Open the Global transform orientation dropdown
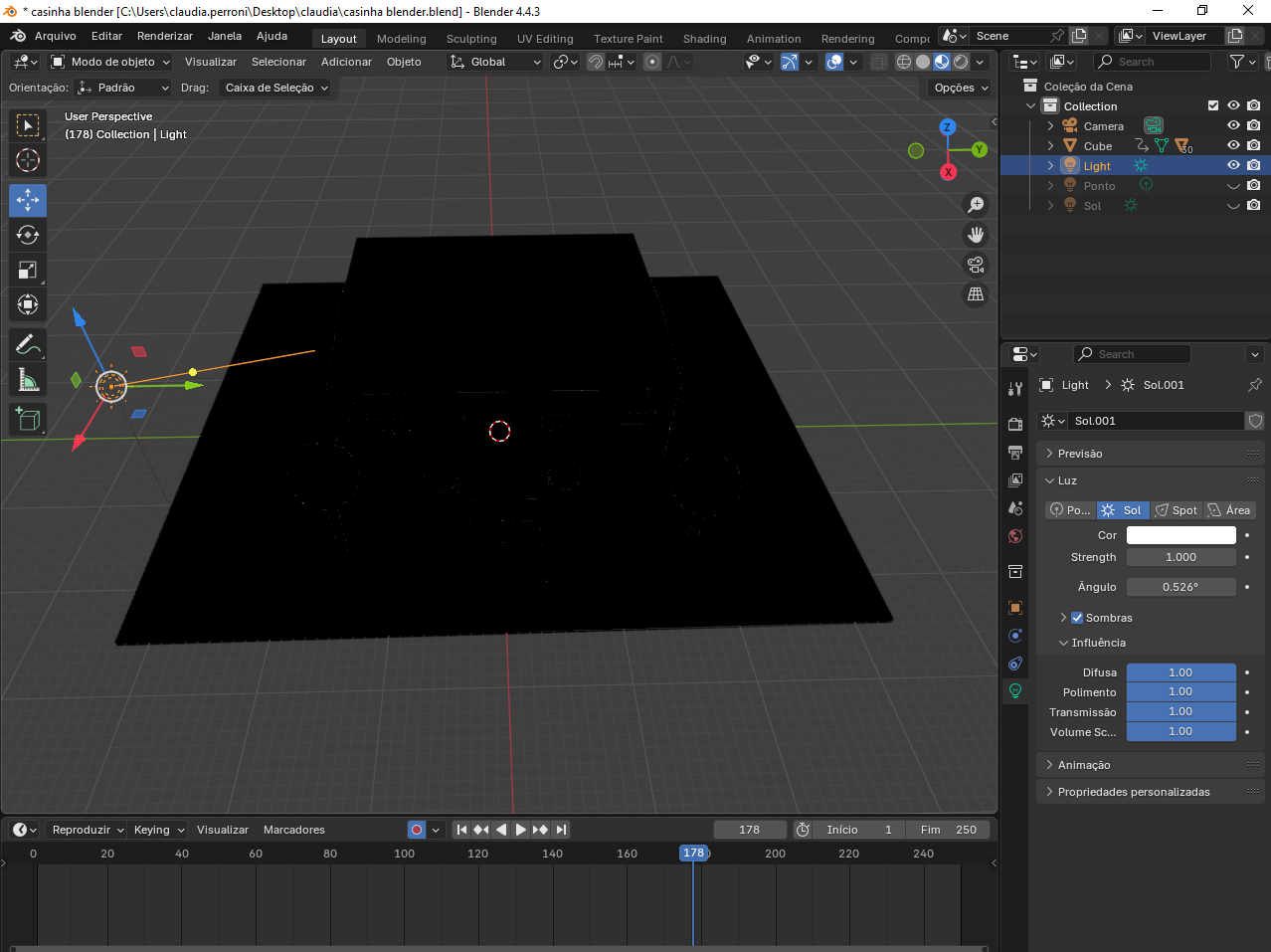This screenshot has width=1271, height=952. (x=496, y=62)
